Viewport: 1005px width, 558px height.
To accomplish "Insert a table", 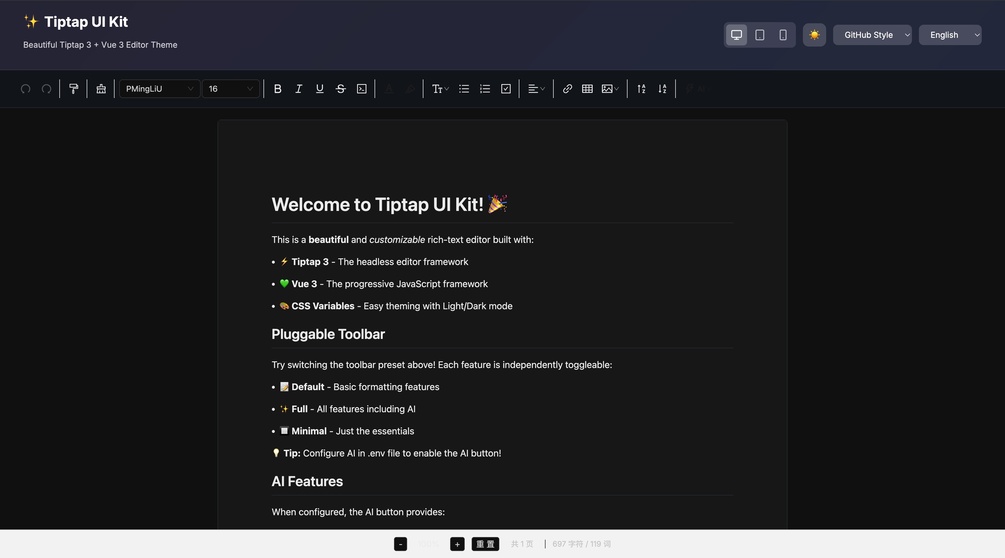I will pos(587,89).
